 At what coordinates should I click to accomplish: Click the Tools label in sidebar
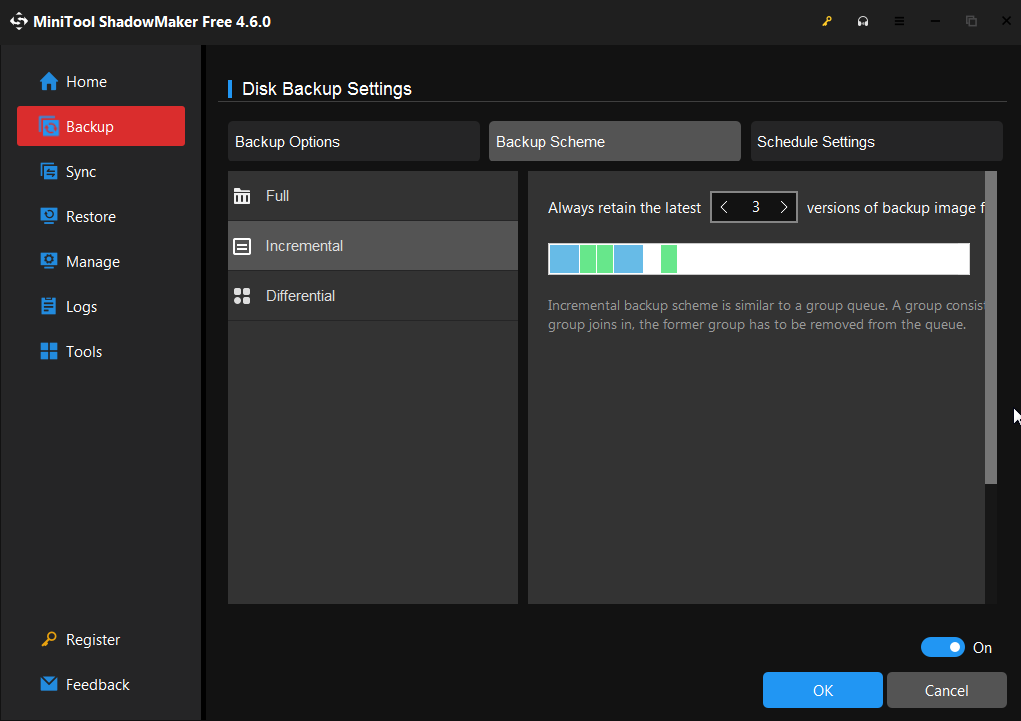point(84,351)
